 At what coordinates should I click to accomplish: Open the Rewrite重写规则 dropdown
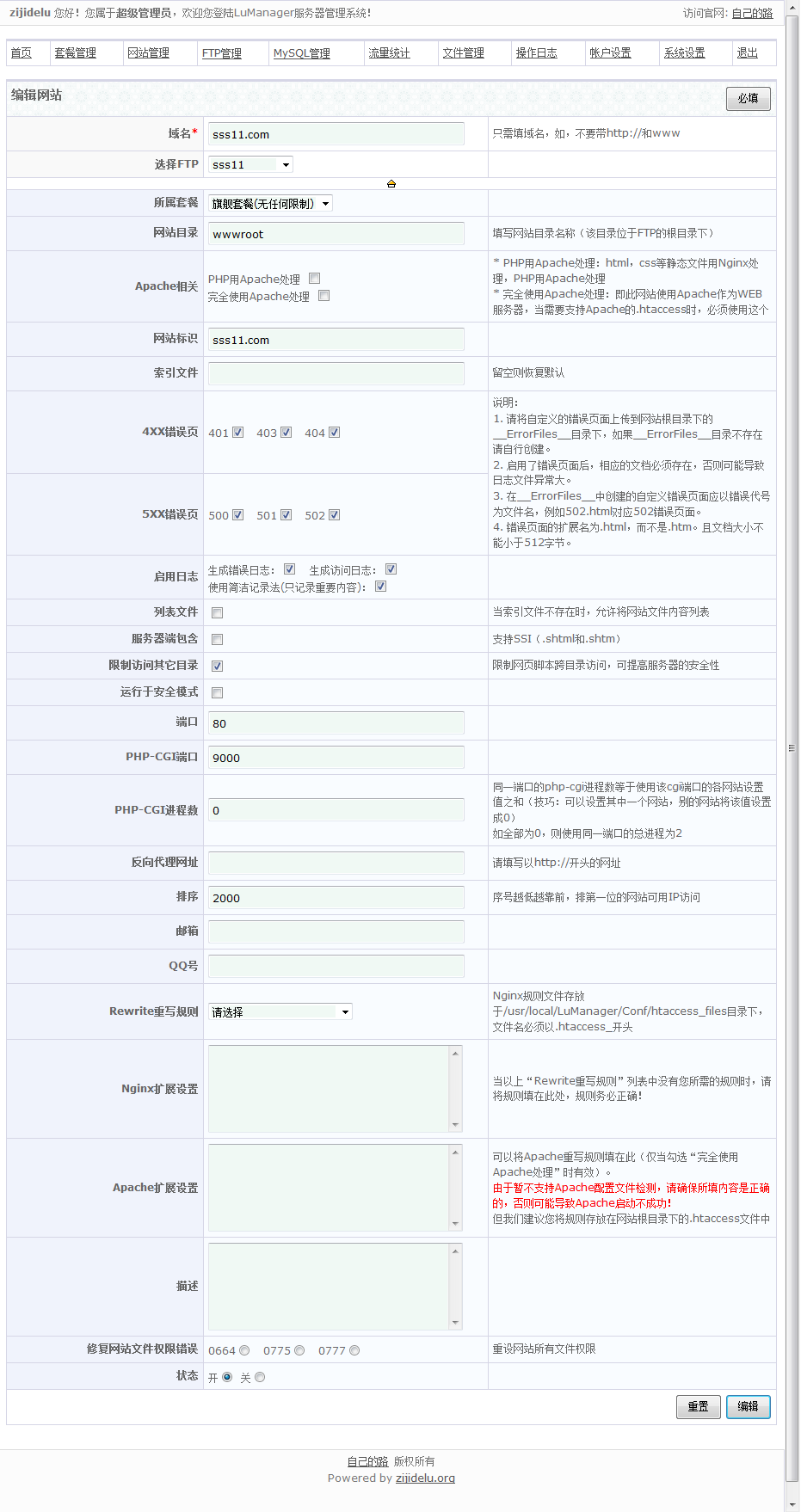[x=280, y=1012]
